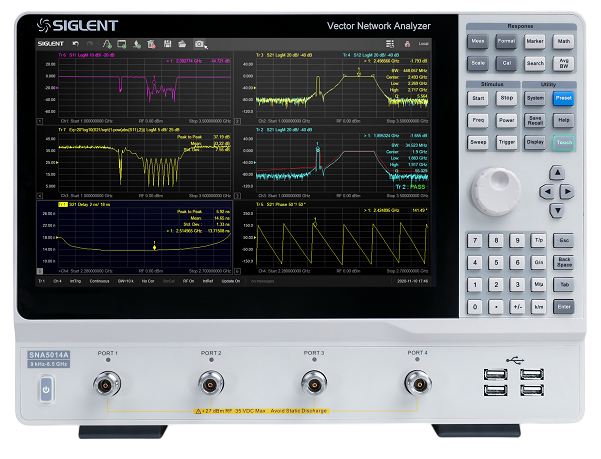Push the Stop key in Stimulus group
Viewport: 601px width, 459px height.
point(506,98)
